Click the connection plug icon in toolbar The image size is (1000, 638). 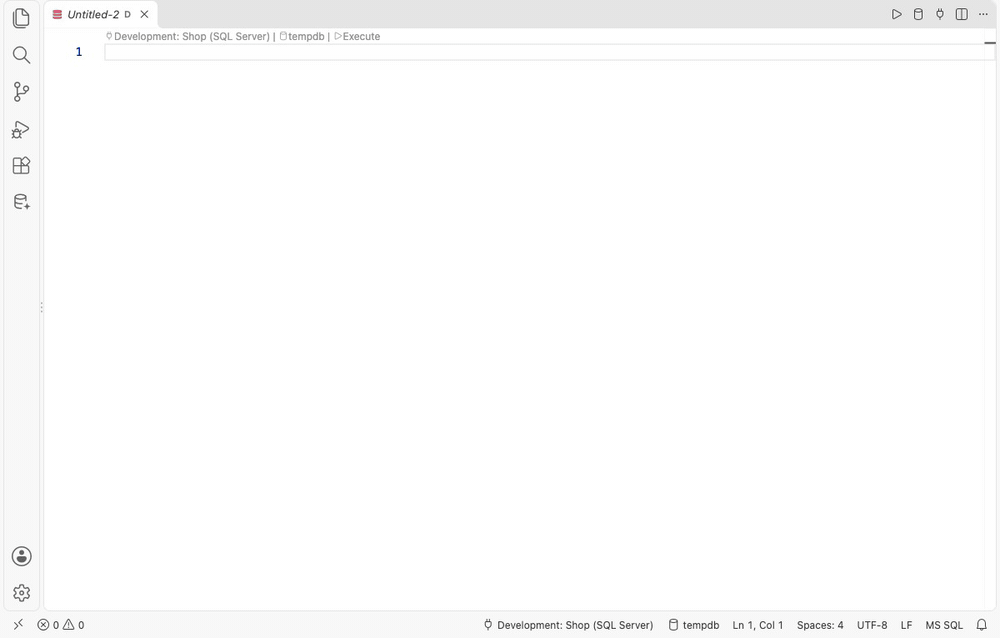tap(939, 14)
